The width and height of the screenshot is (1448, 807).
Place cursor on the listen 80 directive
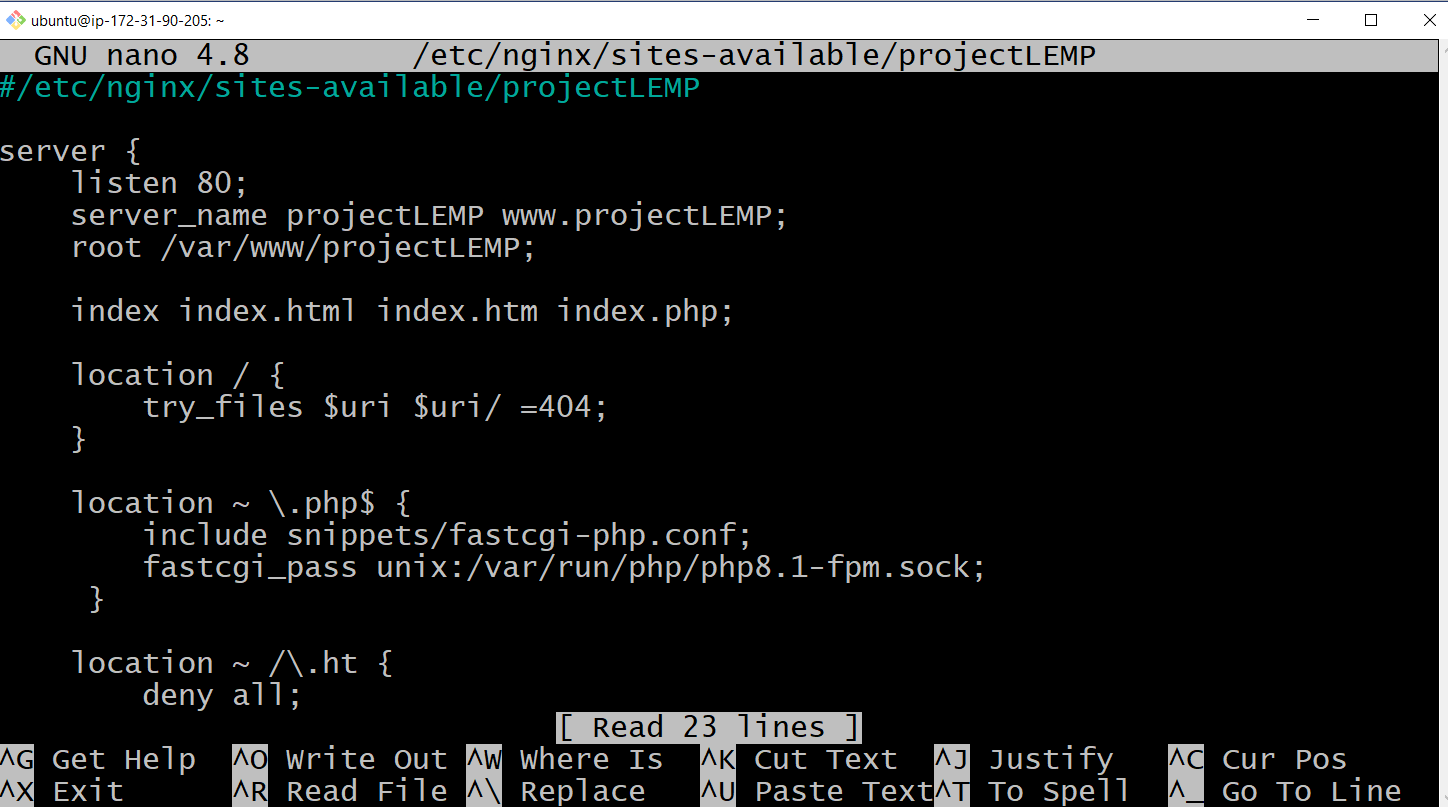(160, 182)
